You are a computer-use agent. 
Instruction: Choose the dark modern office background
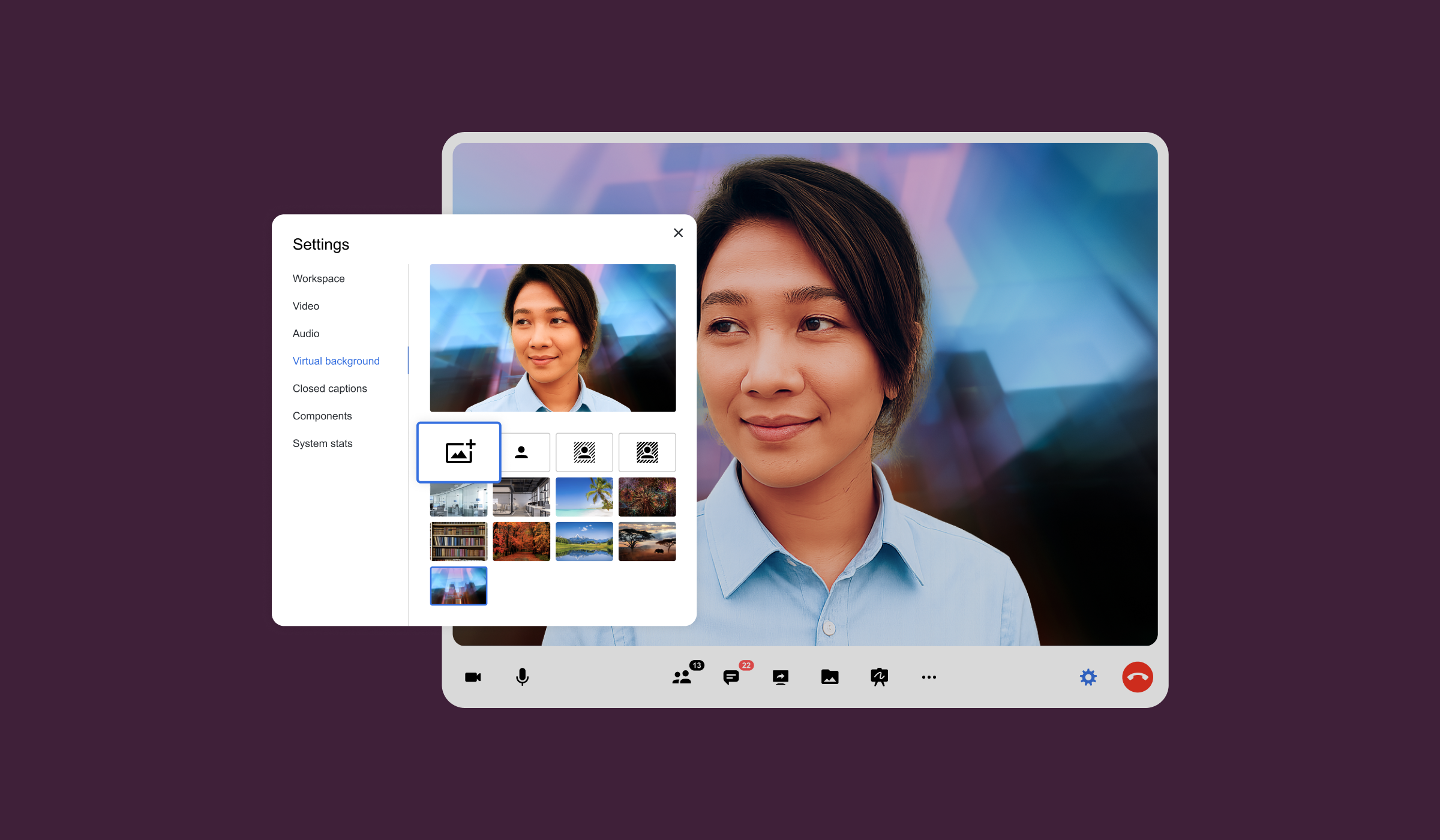coord(521,497)
